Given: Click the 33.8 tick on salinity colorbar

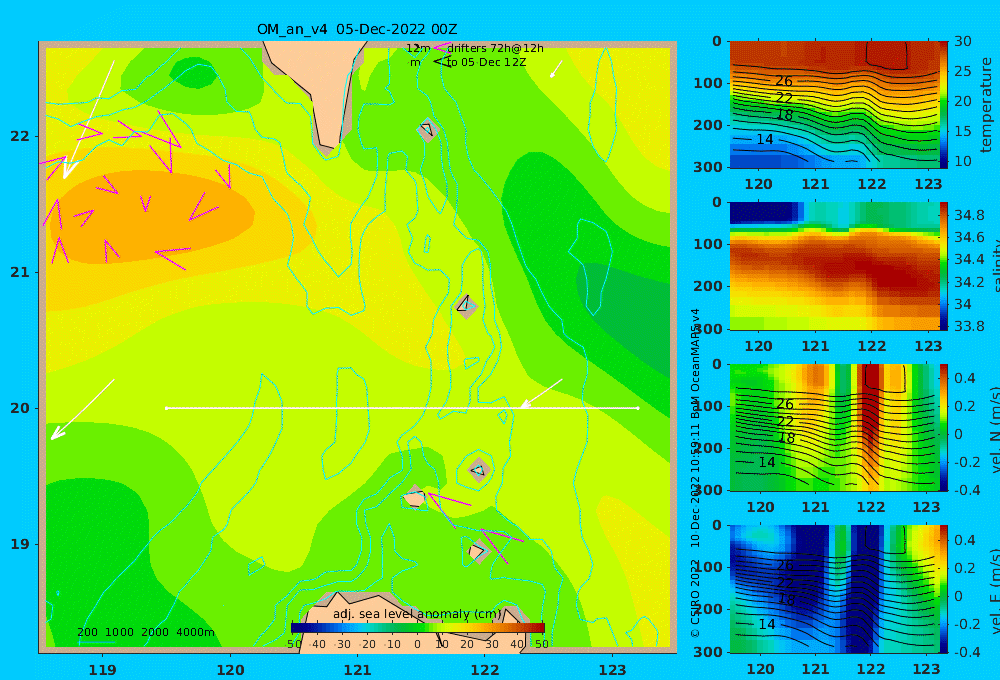Looking at the screenshot, I should click(x=969, y=327).
